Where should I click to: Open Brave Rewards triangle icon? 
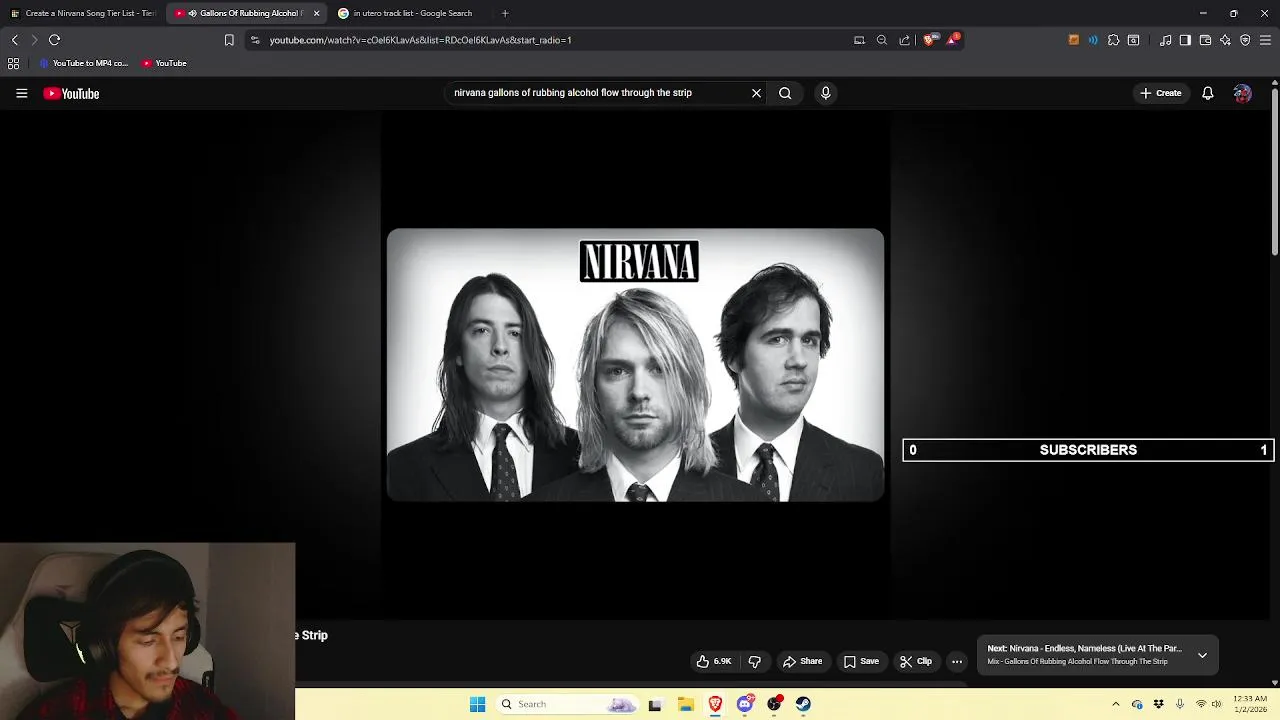[954, 39]
